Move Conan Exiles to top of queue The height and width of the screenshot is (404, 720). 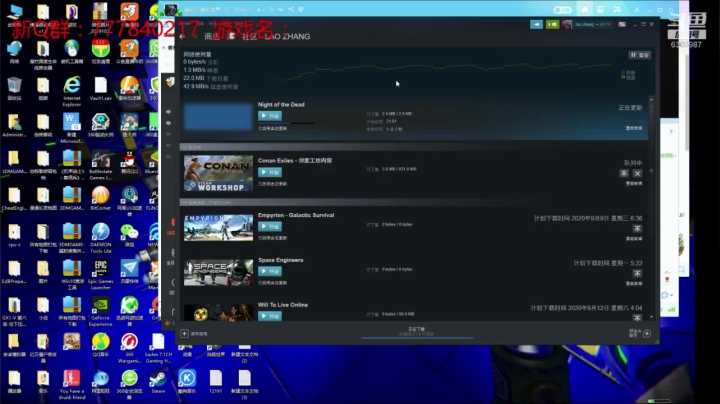(624, 173)
